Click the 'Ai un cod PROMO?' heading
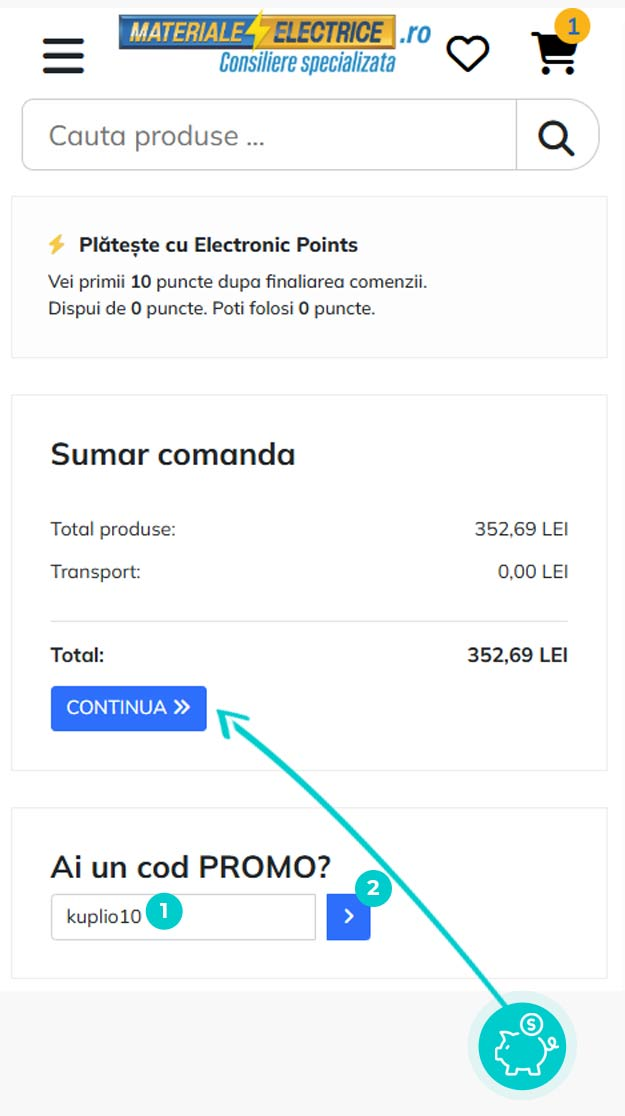 click(x=191, y=866)
